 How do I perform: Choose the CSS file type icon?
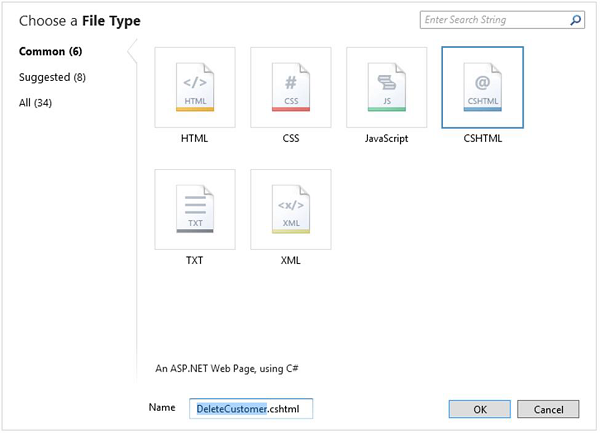[x=291, y=87]
